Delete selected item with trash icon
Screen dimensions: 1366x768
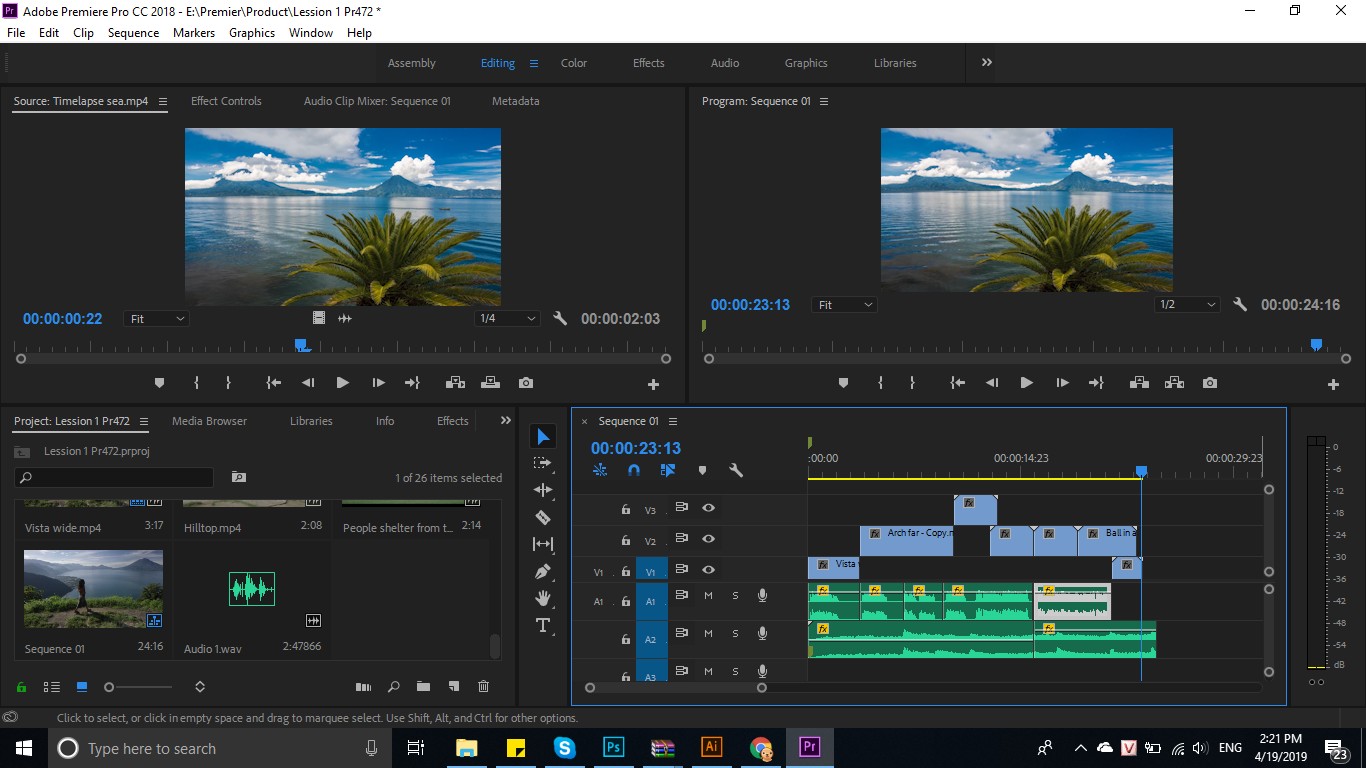coord(484,687)
